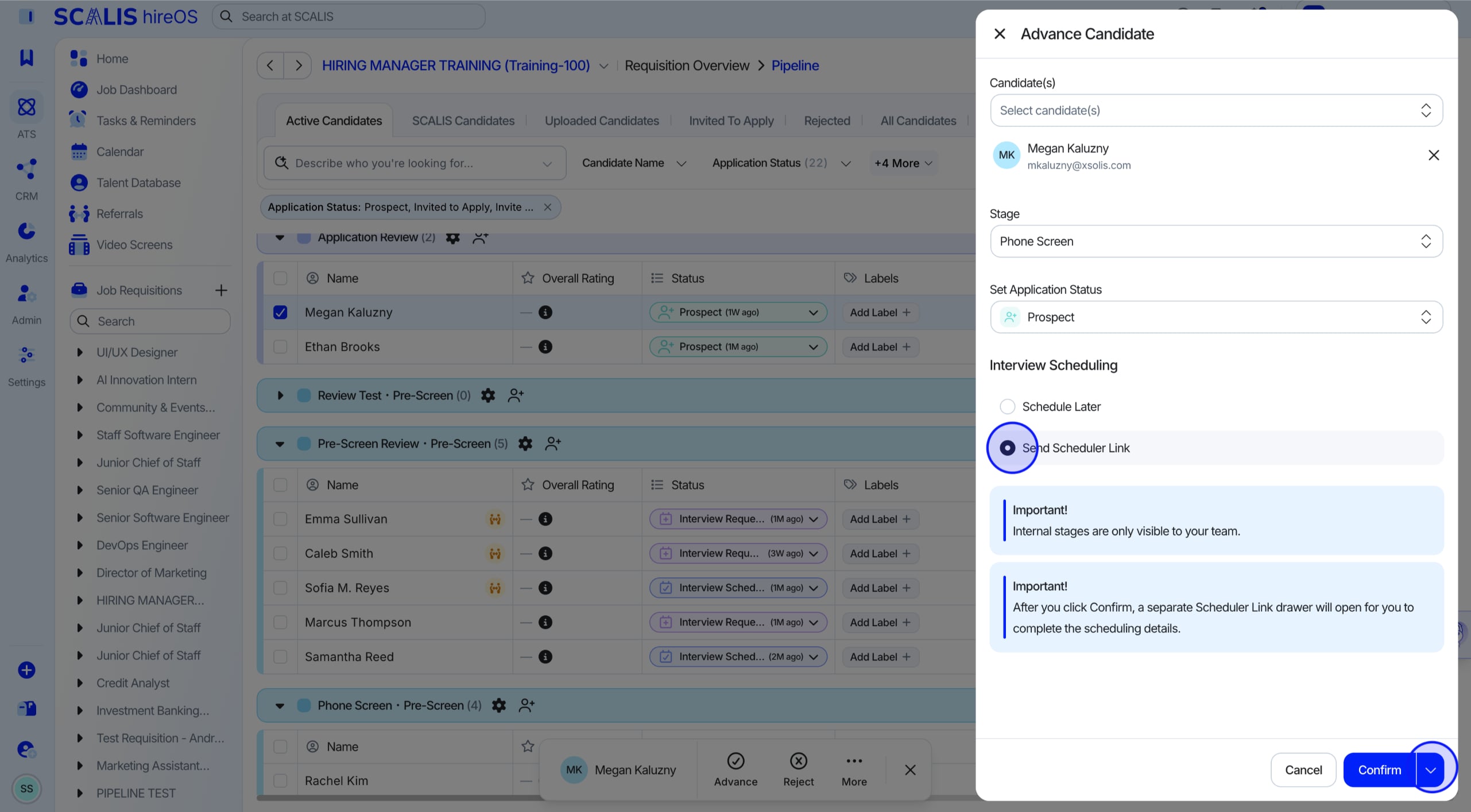Open the Analytics module icon

[x=26, y=231]
